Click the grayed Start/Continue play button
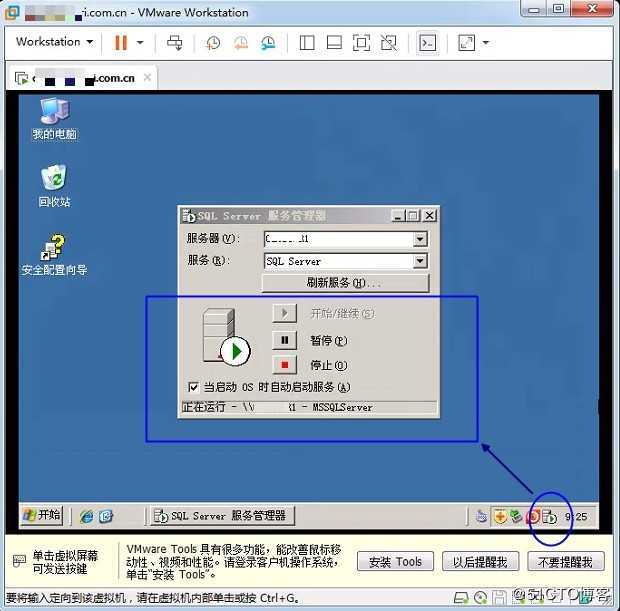 click(284, 314)
